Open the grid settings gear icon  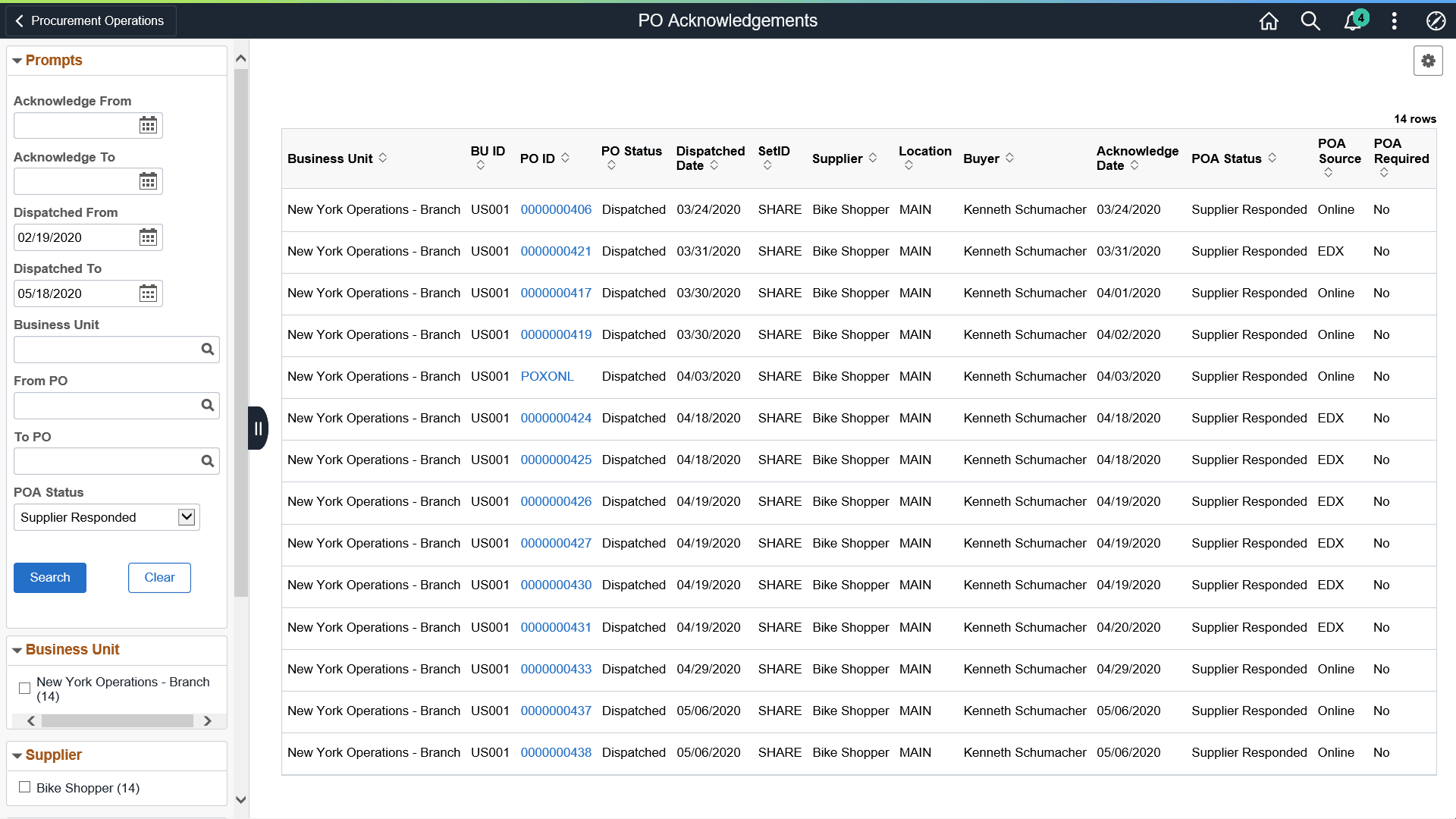click(1428, 61)
